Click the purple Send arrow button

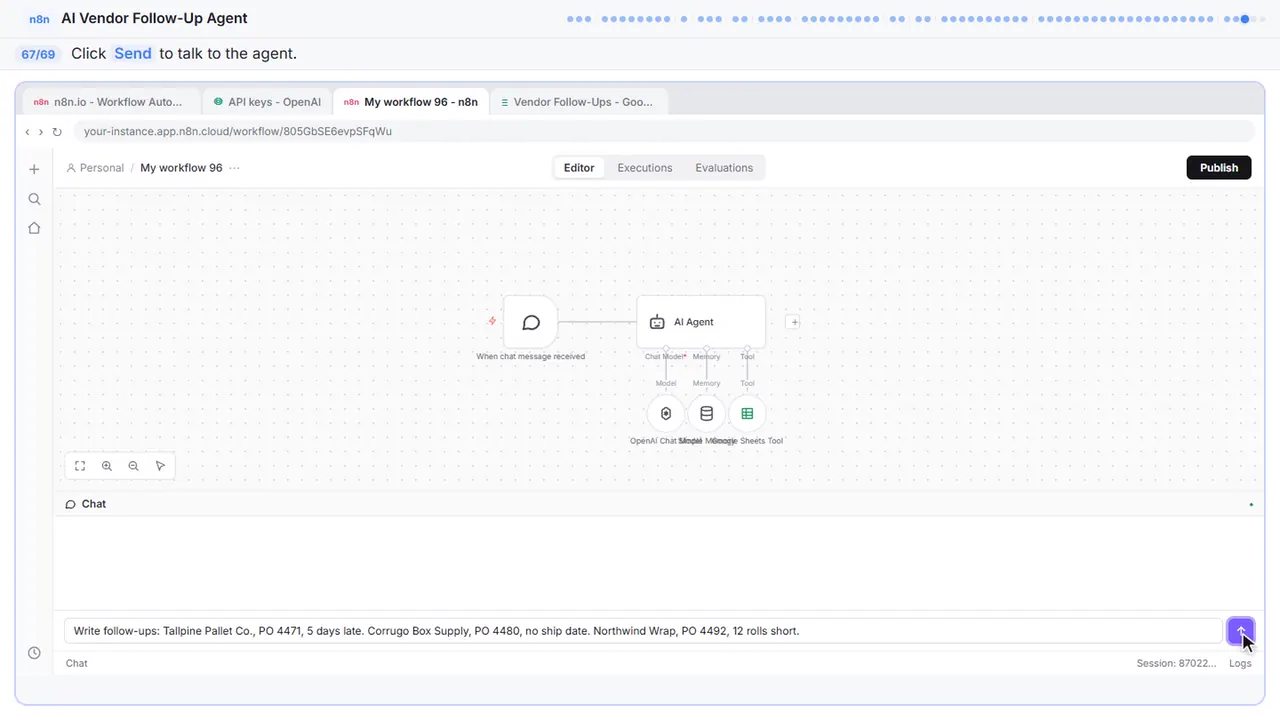click(x=1240, y=631)
